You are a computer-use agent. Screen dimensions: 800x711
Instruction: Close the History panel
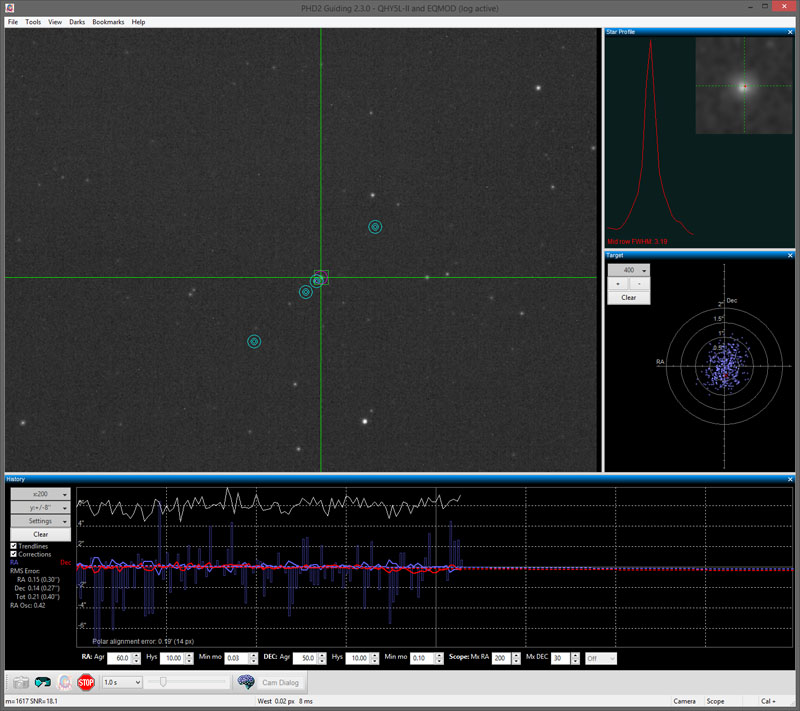[x=790, y=479]
